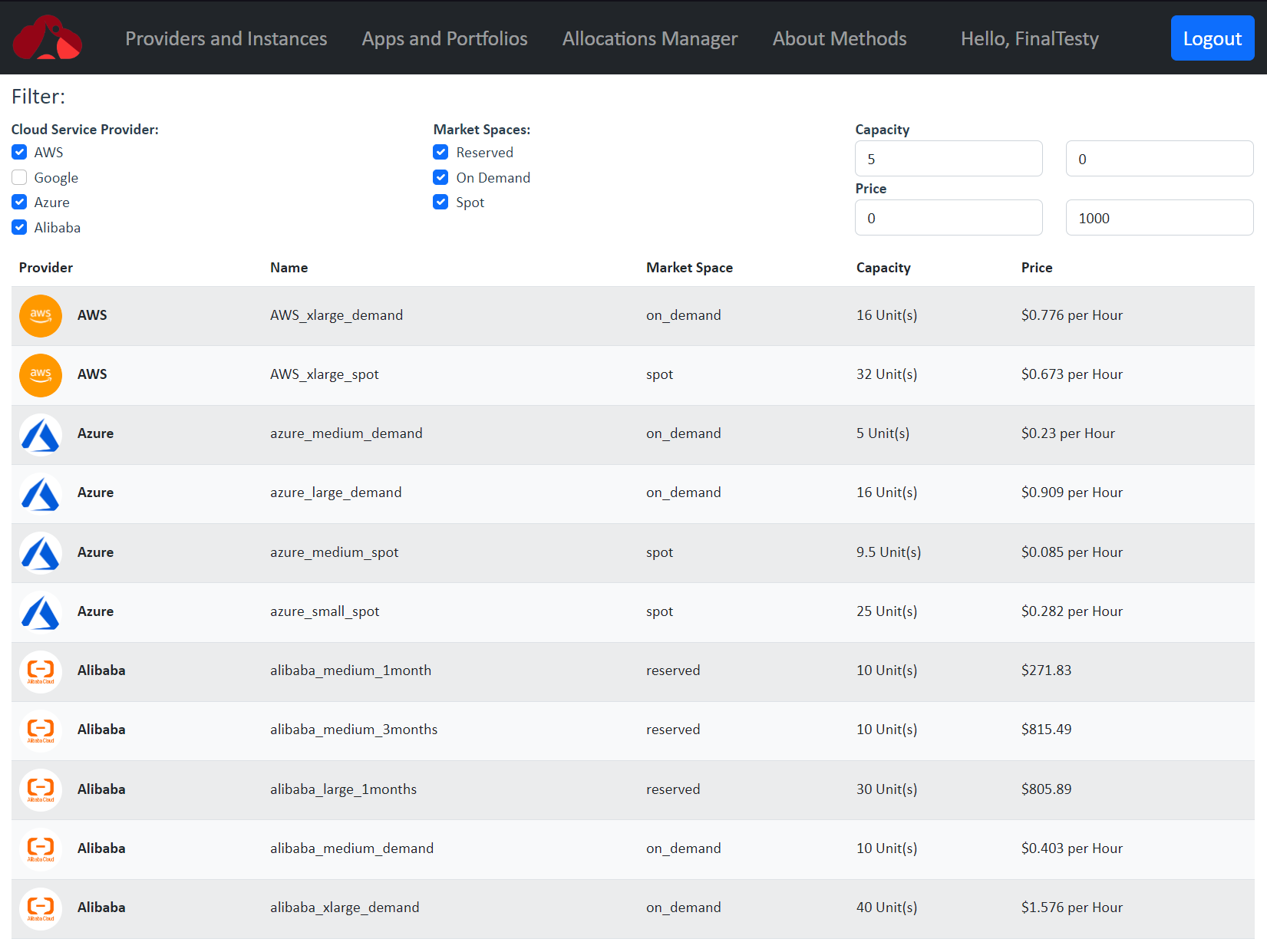The height and width of the screenshot is (952, 1267).
Task: Open Providers and Instances menu item
Action: click(x=226, y=38)
